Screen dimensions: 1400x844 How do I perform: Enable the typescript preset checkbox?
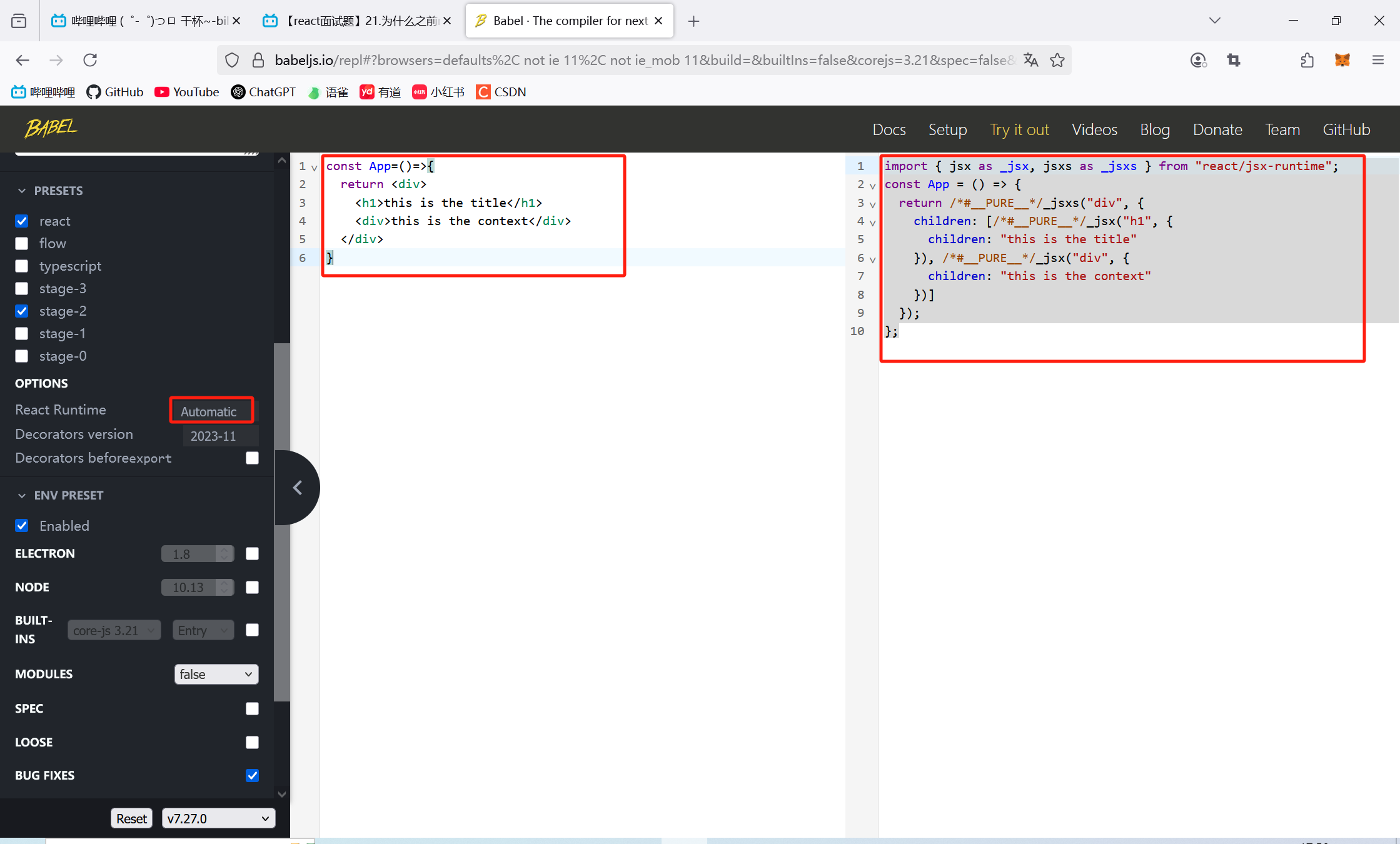click(22, 266)
